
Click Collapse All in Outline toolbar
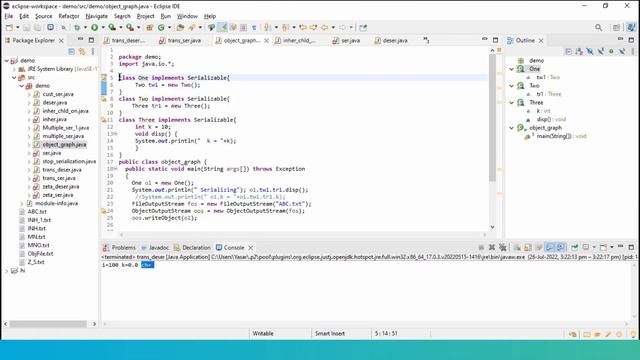568,51
